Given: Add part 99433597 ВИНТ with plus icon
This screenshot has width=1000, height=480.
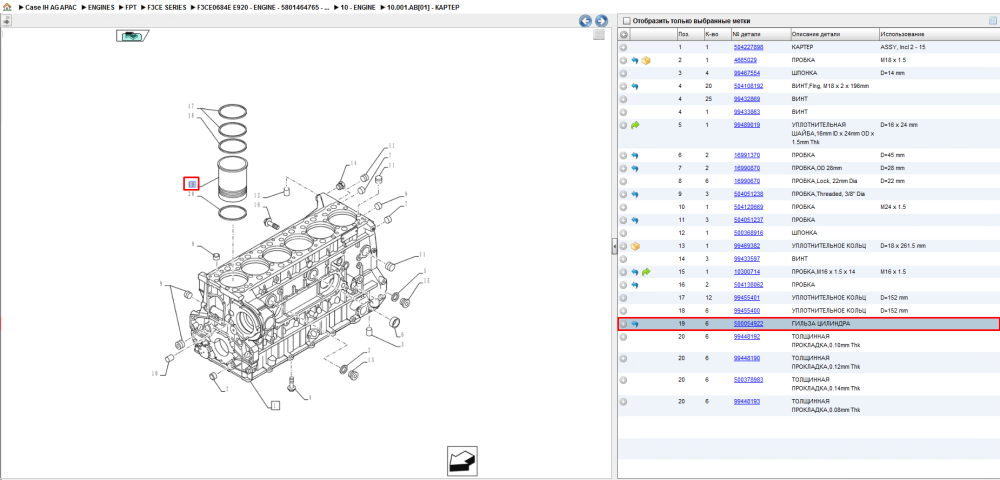Looking at the screenshot, I should point(624,259).
